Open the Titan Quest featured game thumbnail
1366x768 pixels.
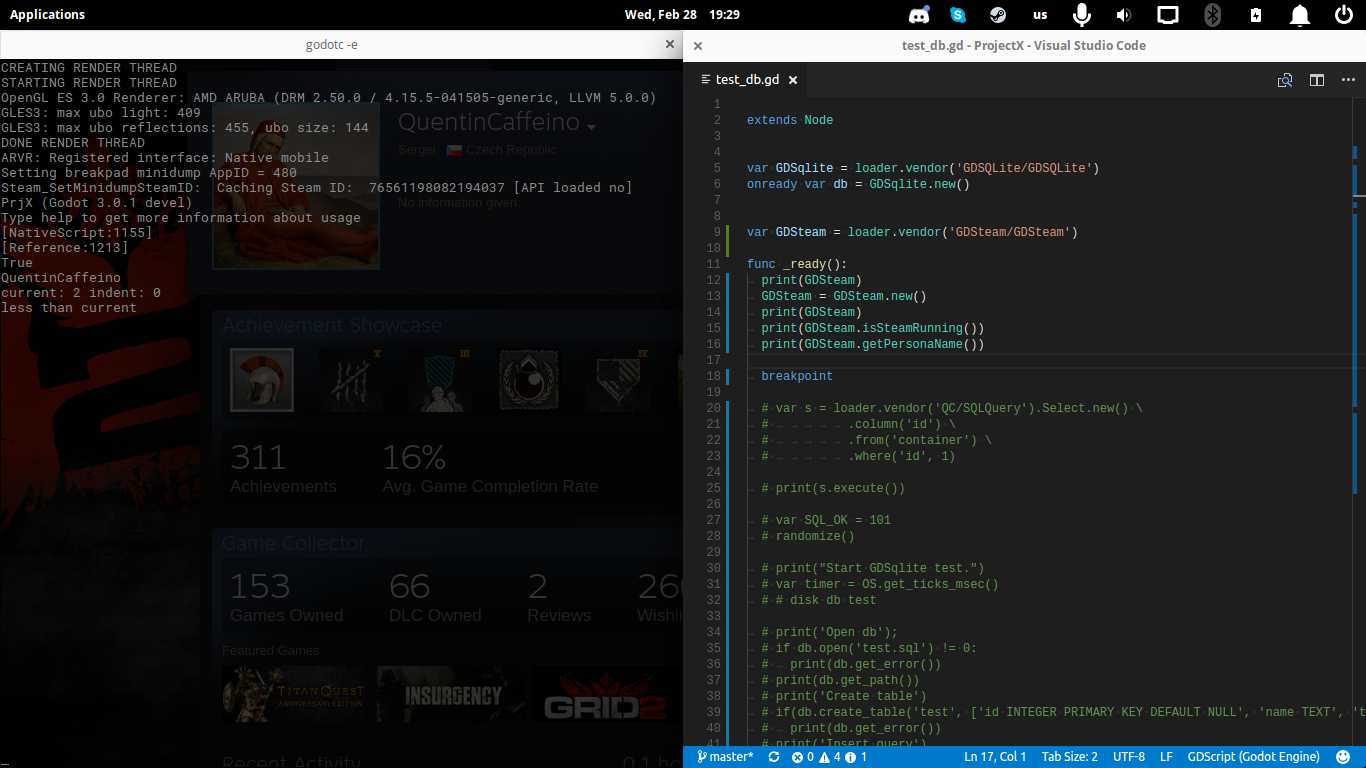click(297, 694)
